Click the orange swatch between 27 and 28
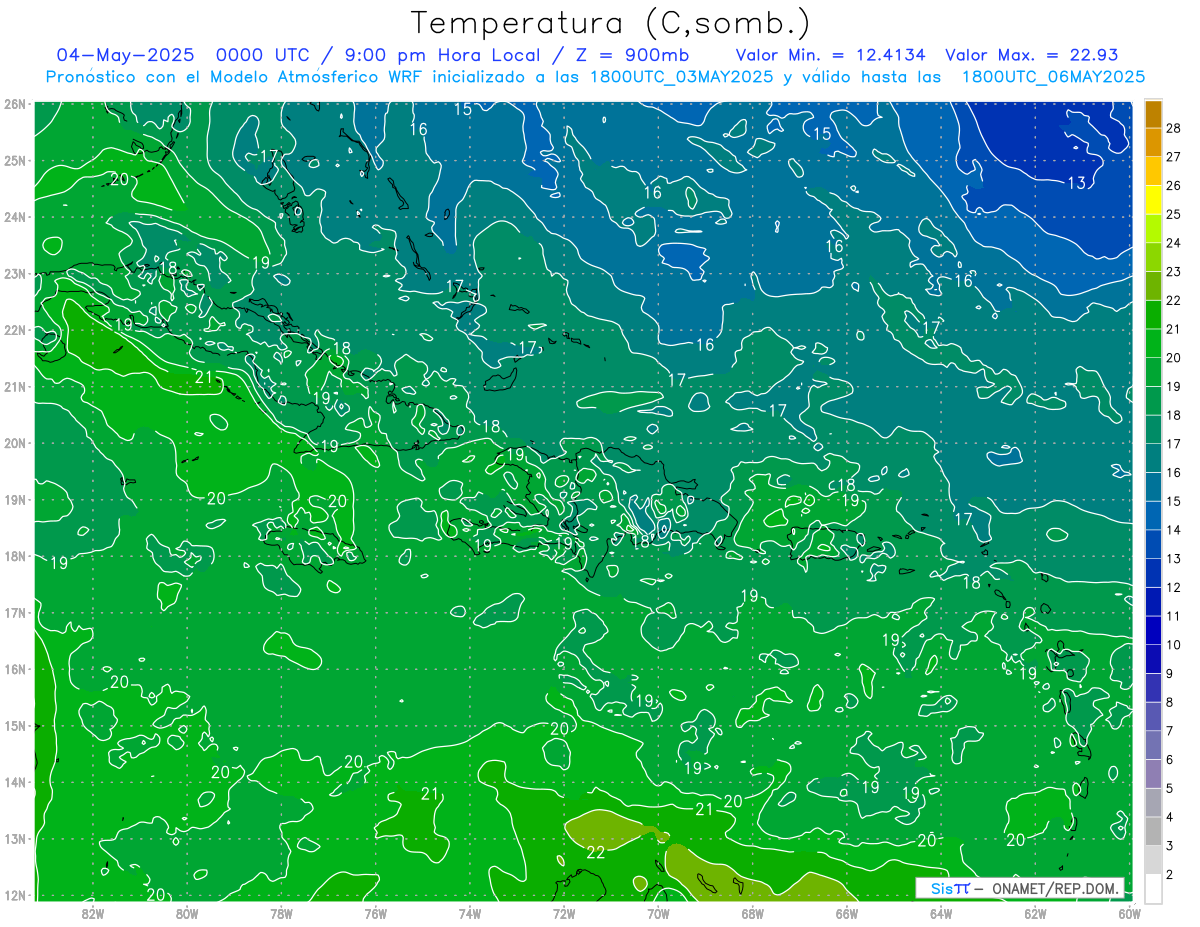The height and width of the screenshot is (927, 1200). 1153,142
